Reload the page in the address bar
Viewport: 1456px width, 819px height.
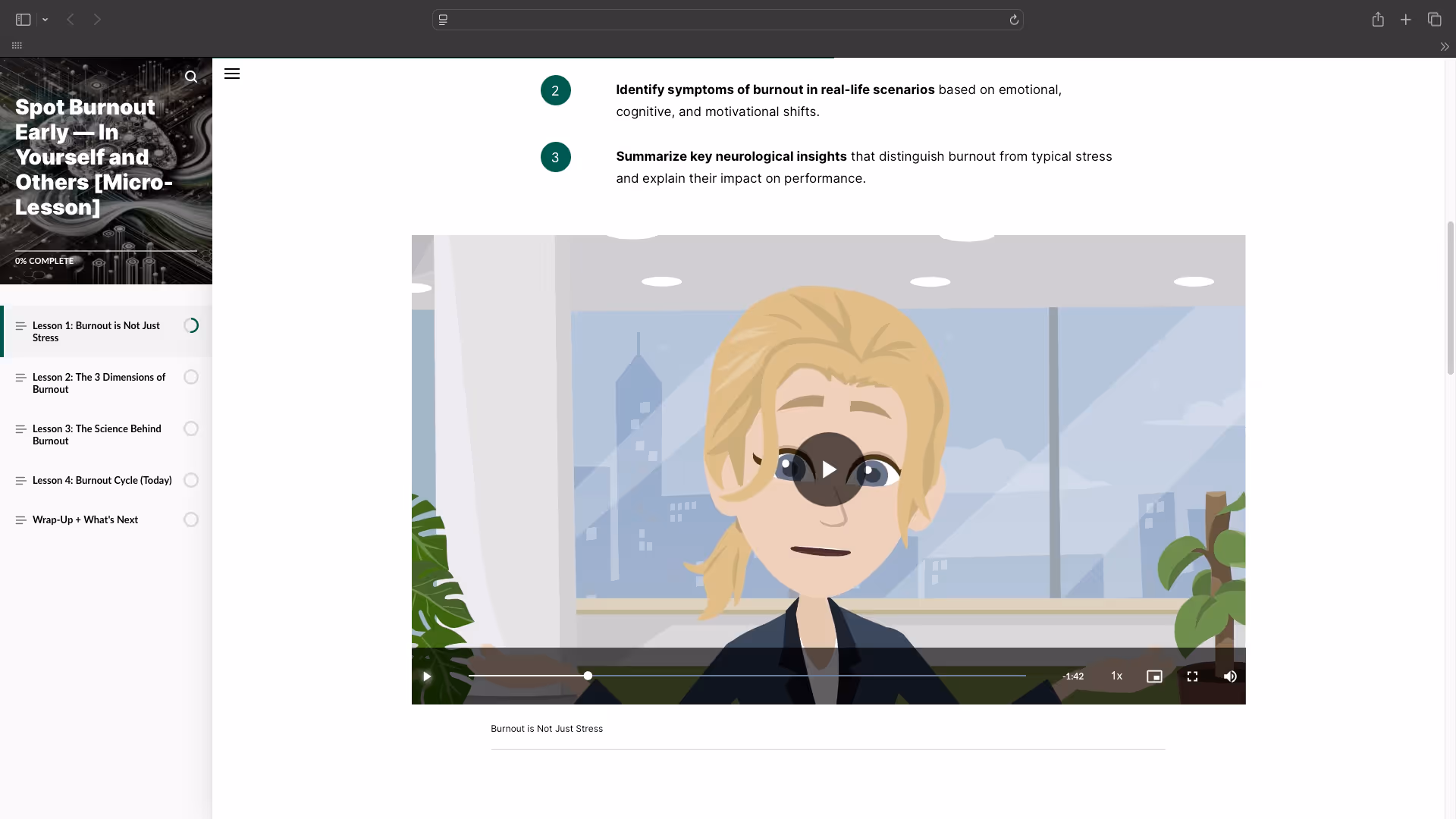pos(1014,20)
